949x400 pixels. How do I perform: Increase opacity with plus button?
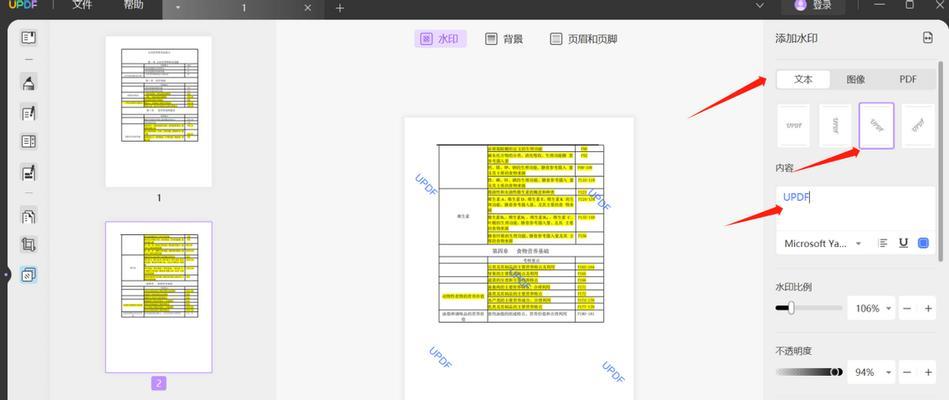(x=928, y=372)
